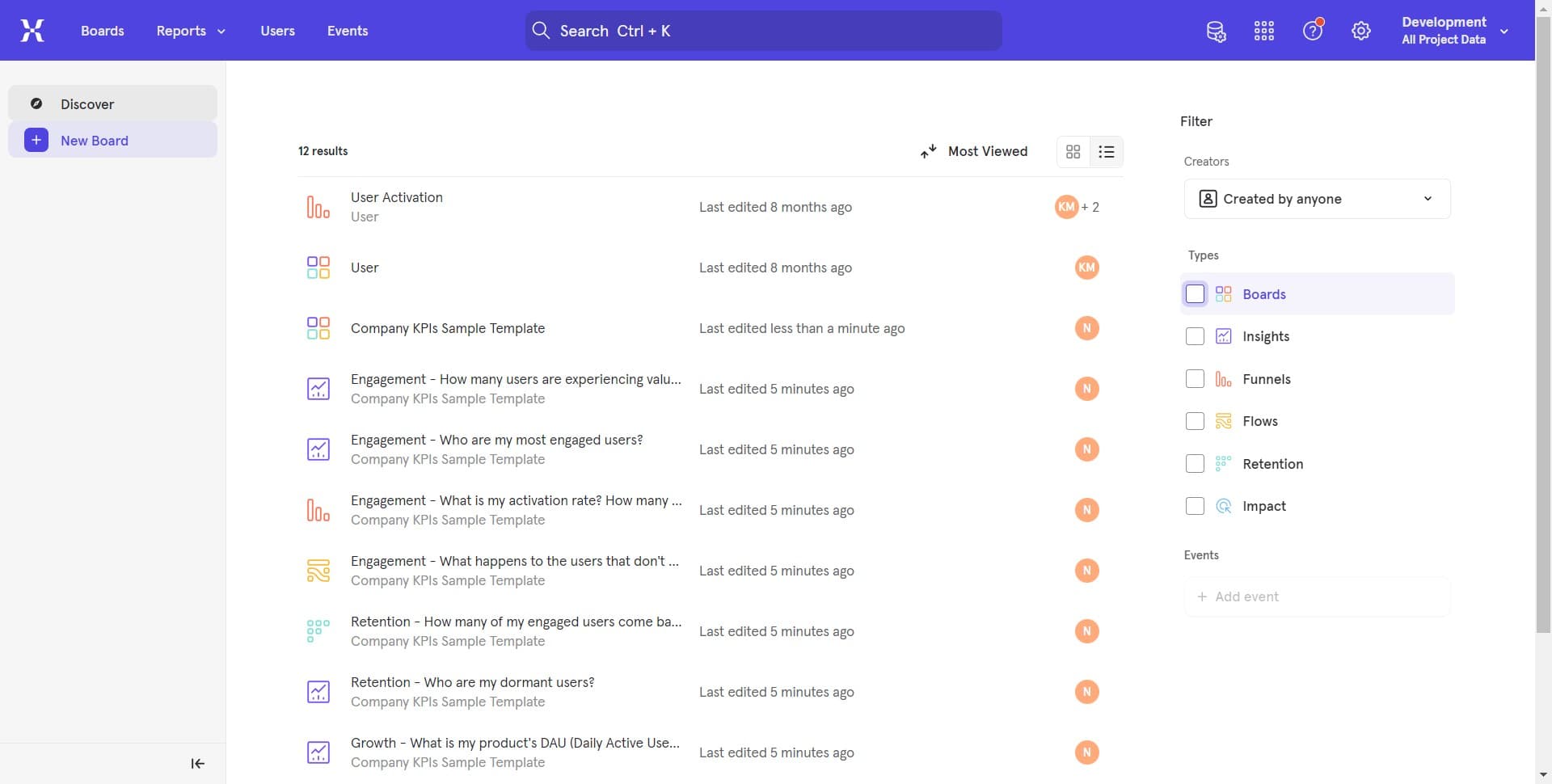Enable the Insights type filter
This screenshot has width=1552, height=784.
click(x=1195, y=336)
